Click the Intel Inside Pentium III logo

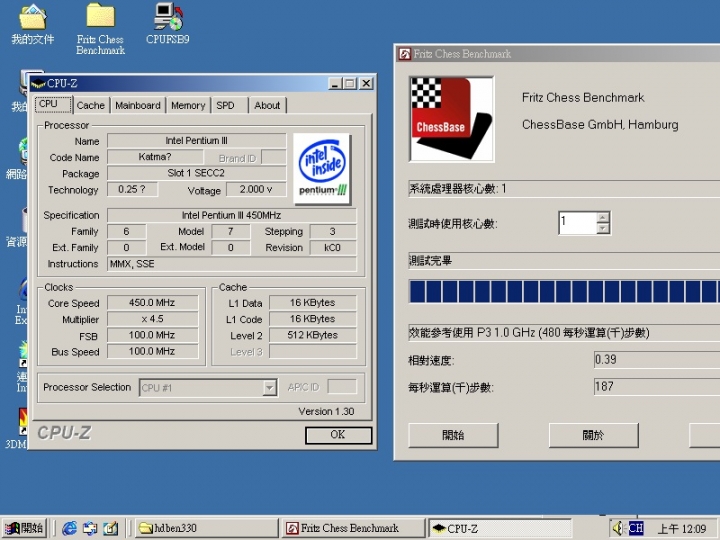322,169
